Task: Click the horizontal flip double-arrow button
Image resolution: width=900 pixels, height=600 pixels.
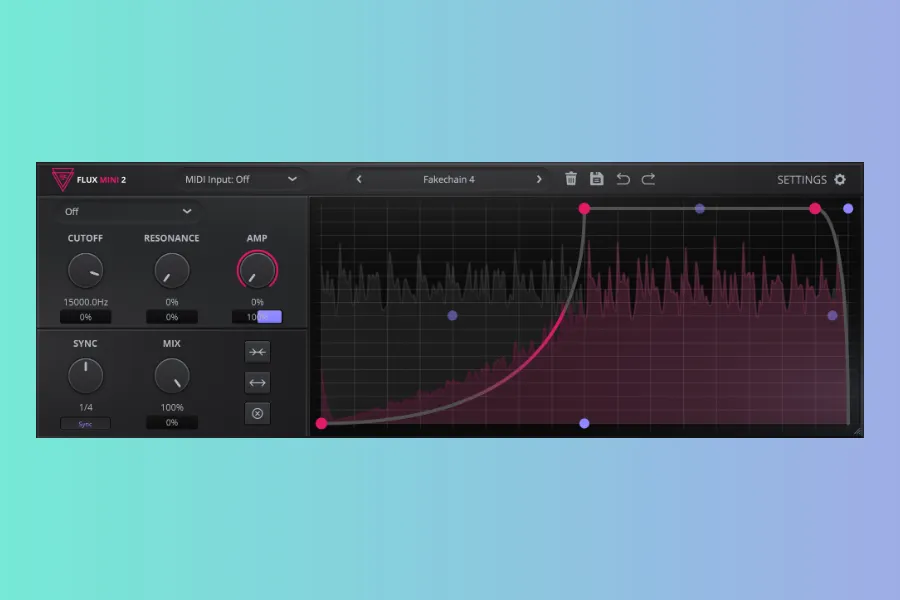Action: click(257, 382)
